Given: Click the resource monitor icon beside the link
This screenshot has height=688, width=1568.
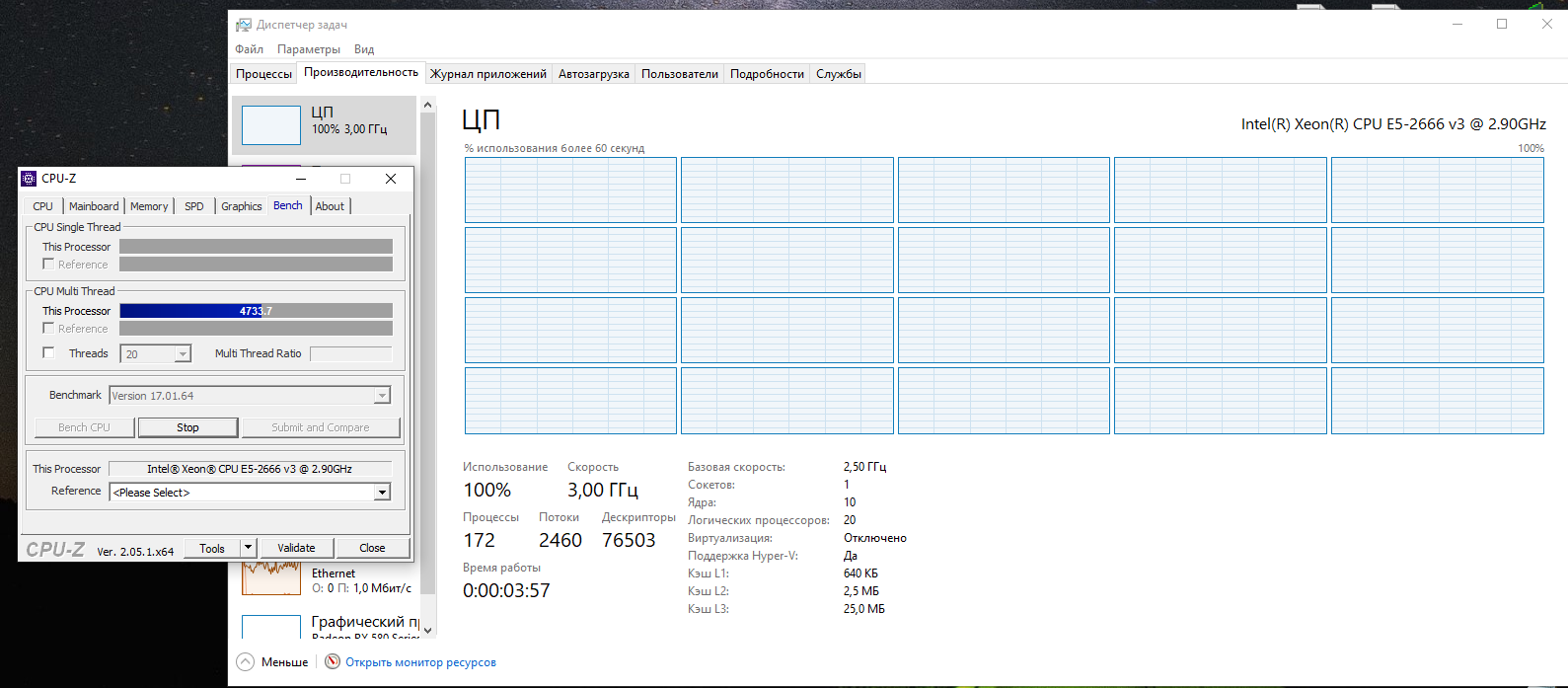Looking at the screenshot, I should (333, 662).
